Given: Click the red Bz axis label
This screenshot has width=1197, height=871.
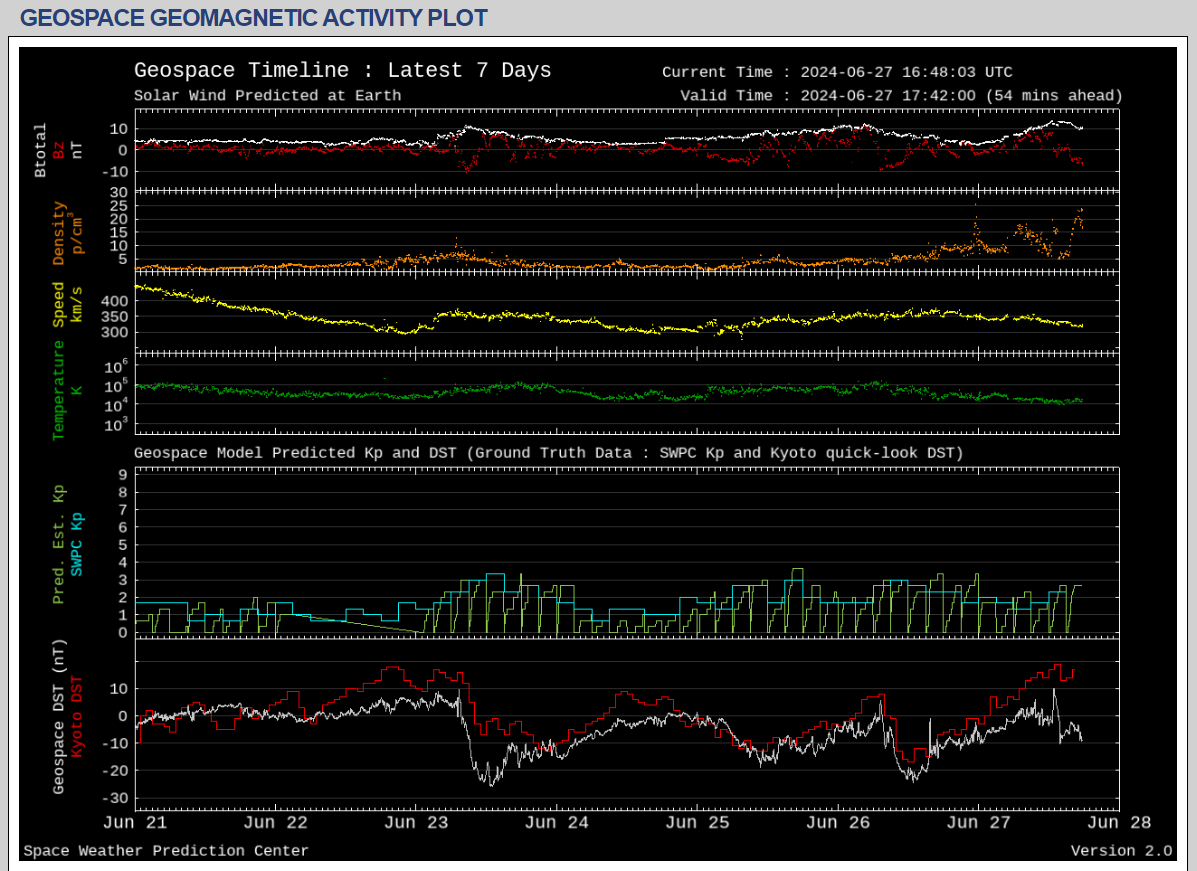Looking at the screenshot, I should click(x=59, y=150).
